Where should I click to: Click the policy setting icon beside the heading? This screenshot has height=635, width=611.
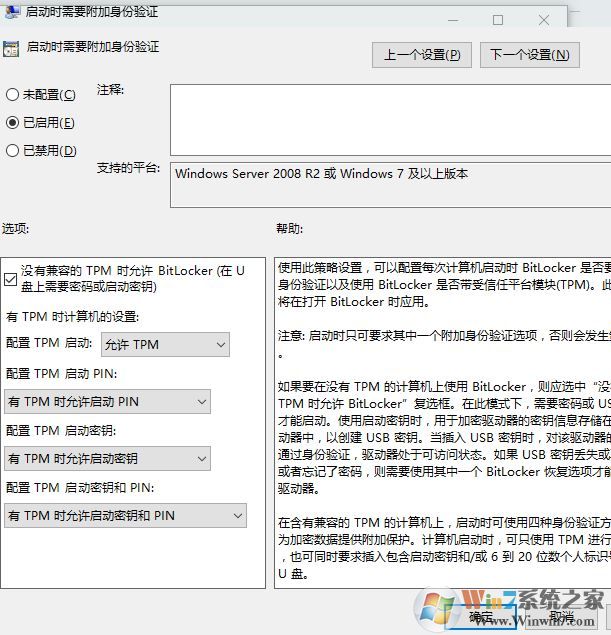point(11,49)
